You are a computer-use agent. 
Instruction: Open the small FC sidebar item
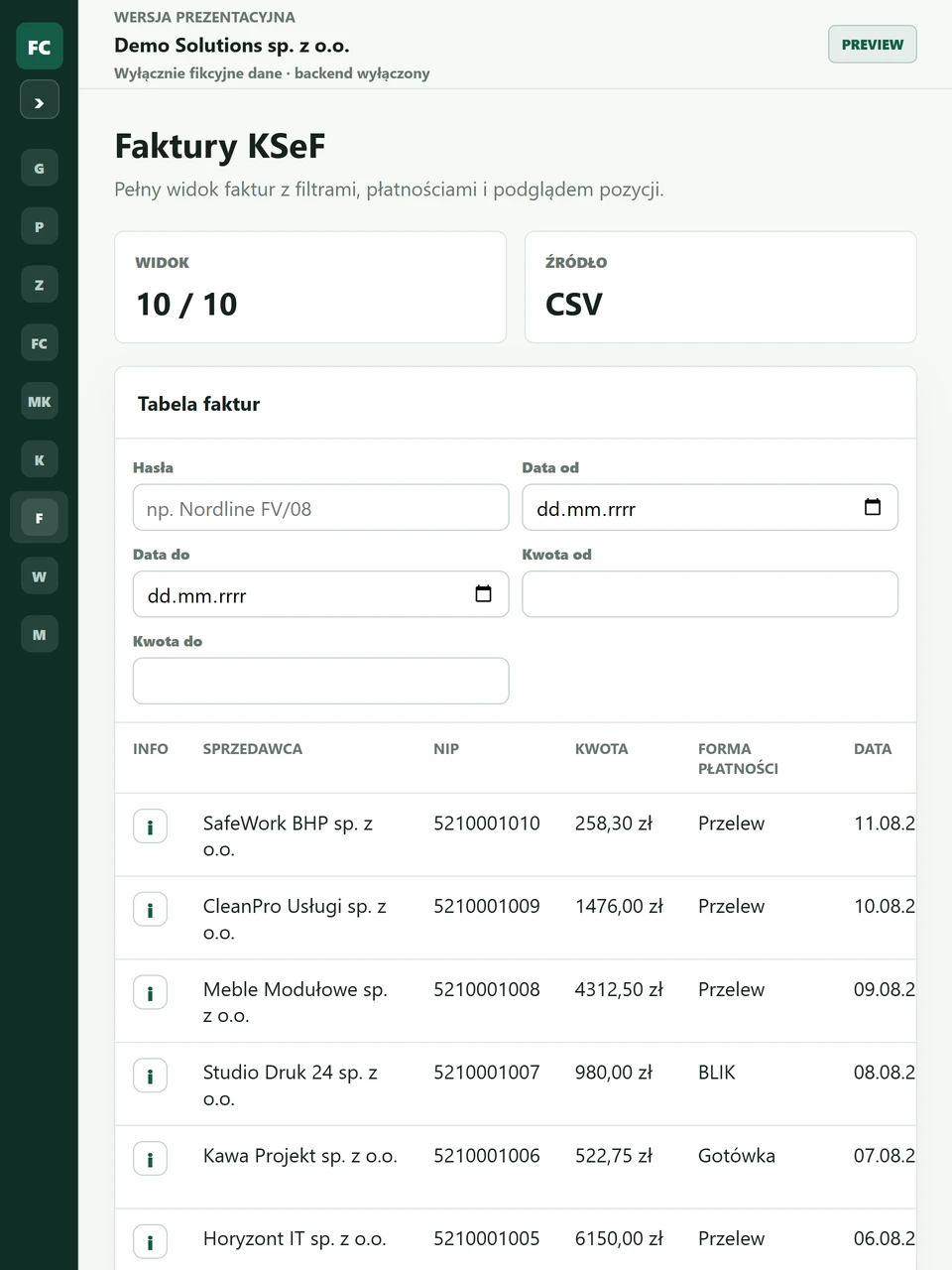40,343
